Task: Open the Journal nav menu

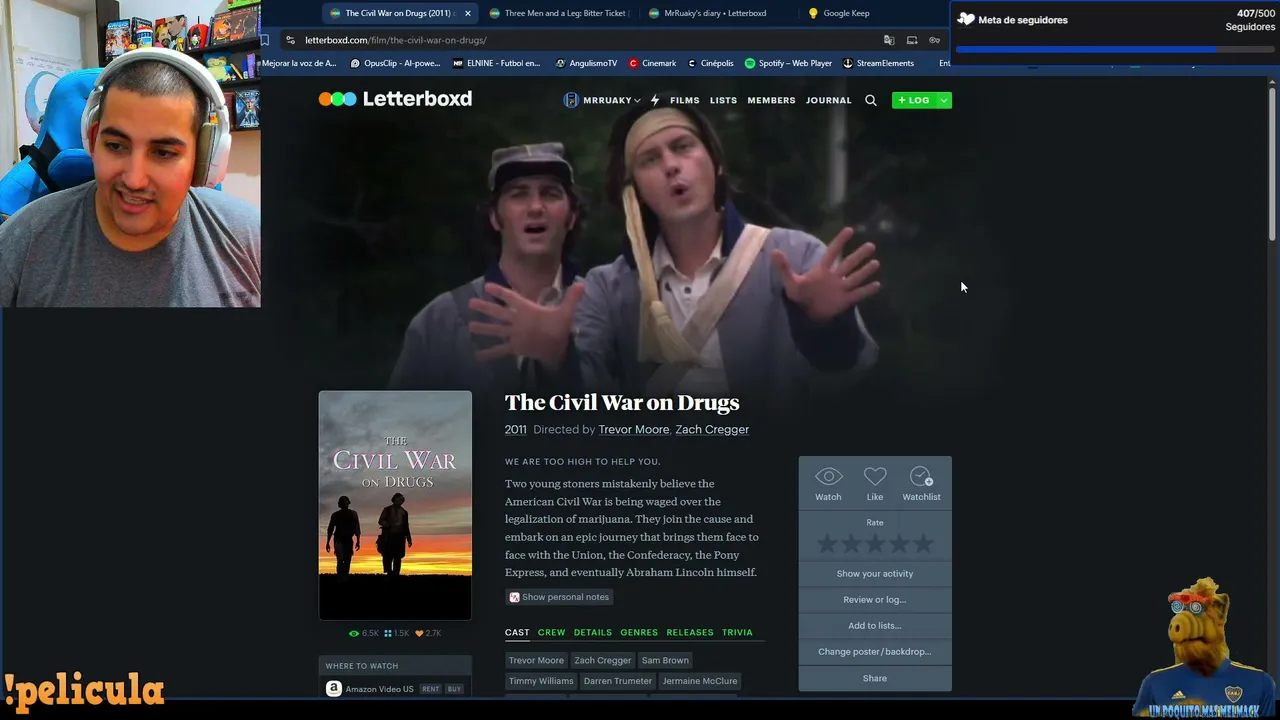Action: click(829, 100)
